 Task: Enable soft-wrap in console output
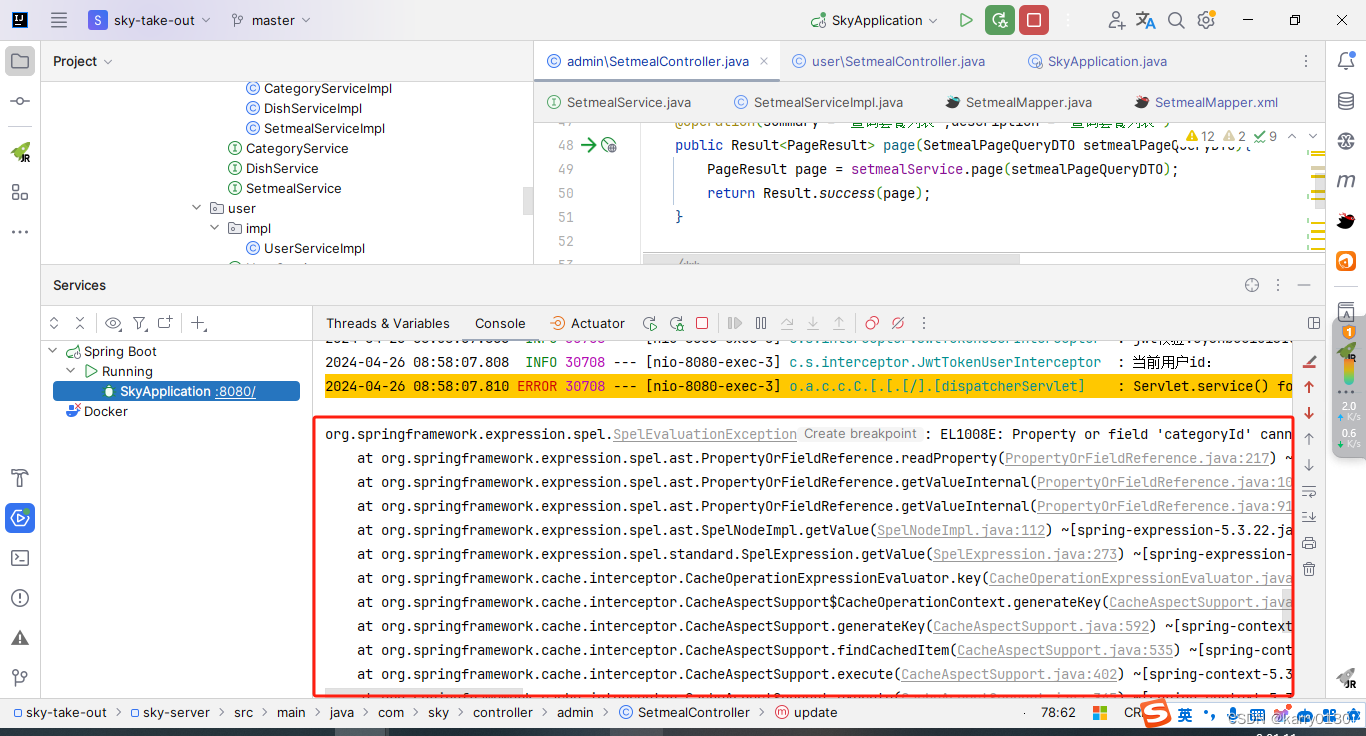point(1309,491)
